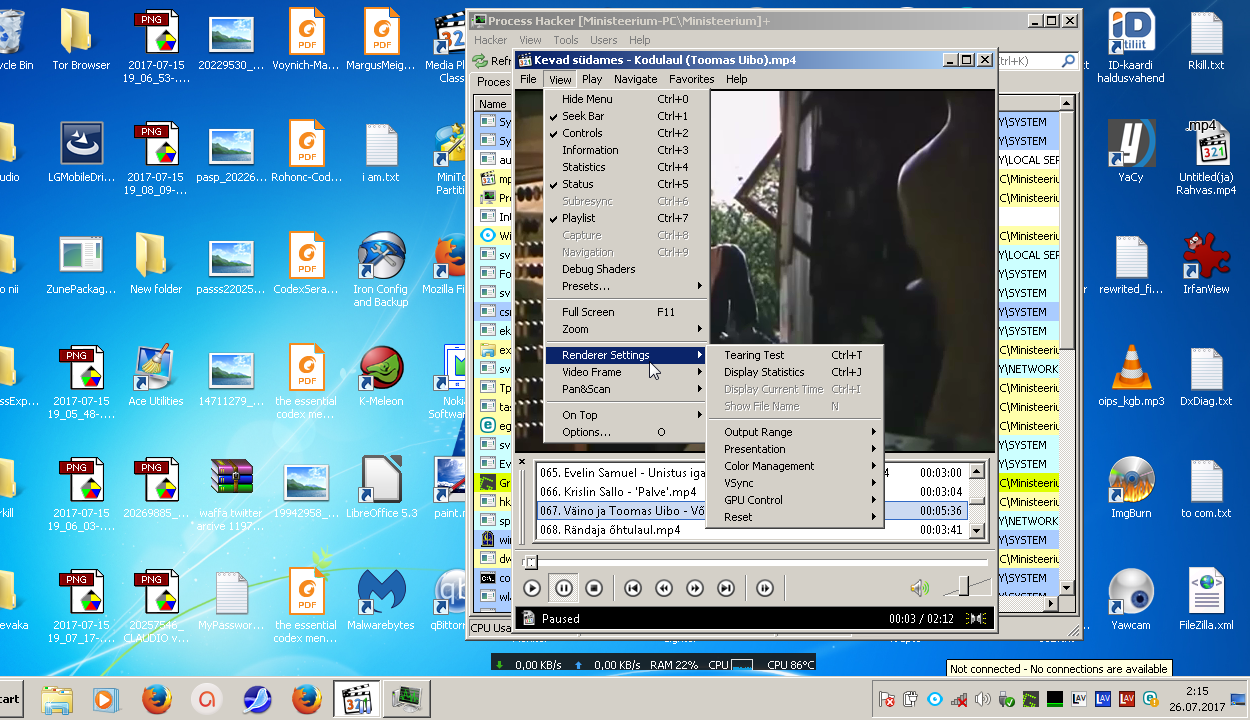
Task: Click the Stop playback button
Action: [x=594, y=589]
